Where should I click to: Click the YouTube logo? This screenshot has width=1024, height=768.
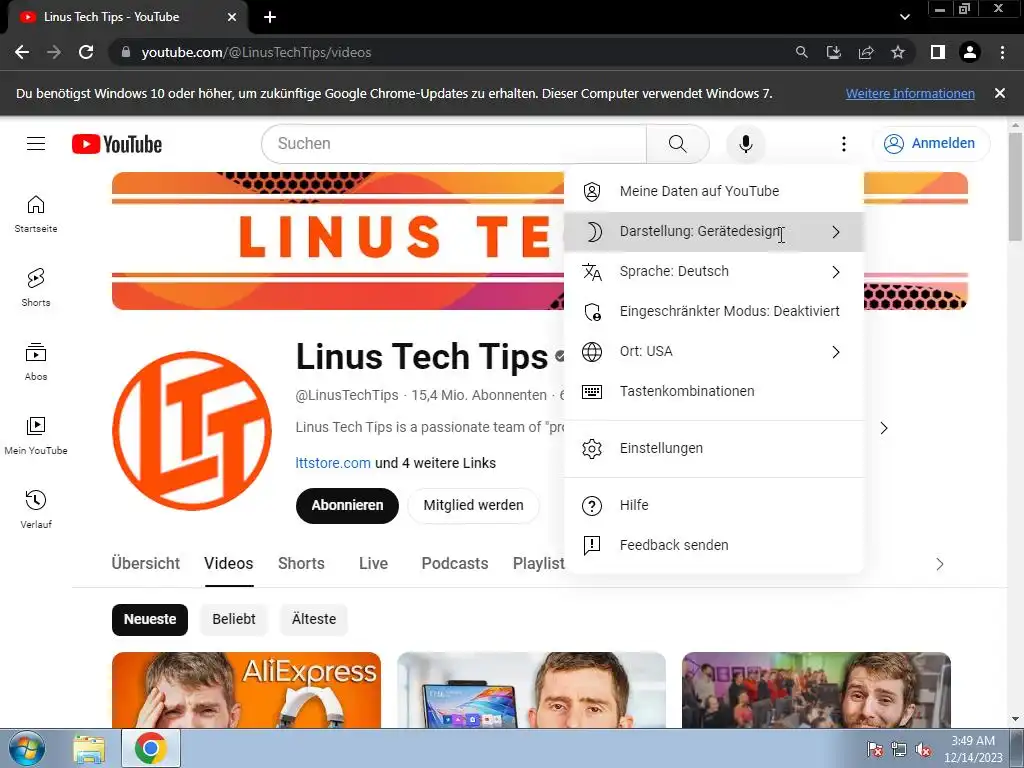pos(117,144)
